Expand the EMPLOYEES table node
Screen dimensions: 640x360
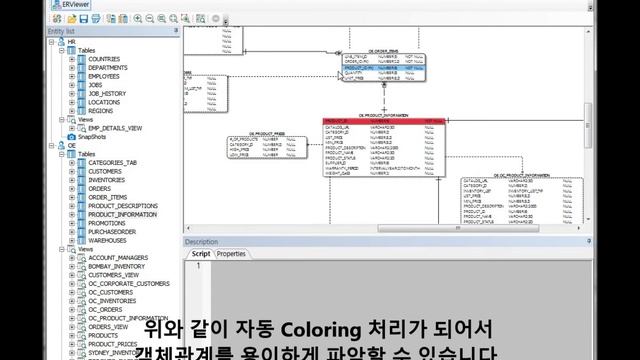point(72,76)
